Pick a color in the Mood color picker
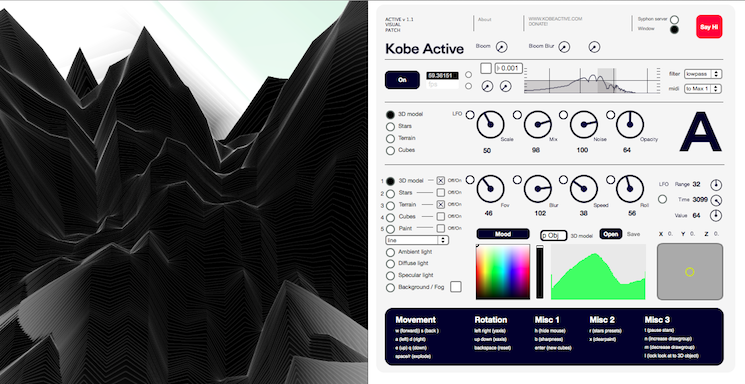Screen dimensions: 745x384 click(x=503, y=272)
